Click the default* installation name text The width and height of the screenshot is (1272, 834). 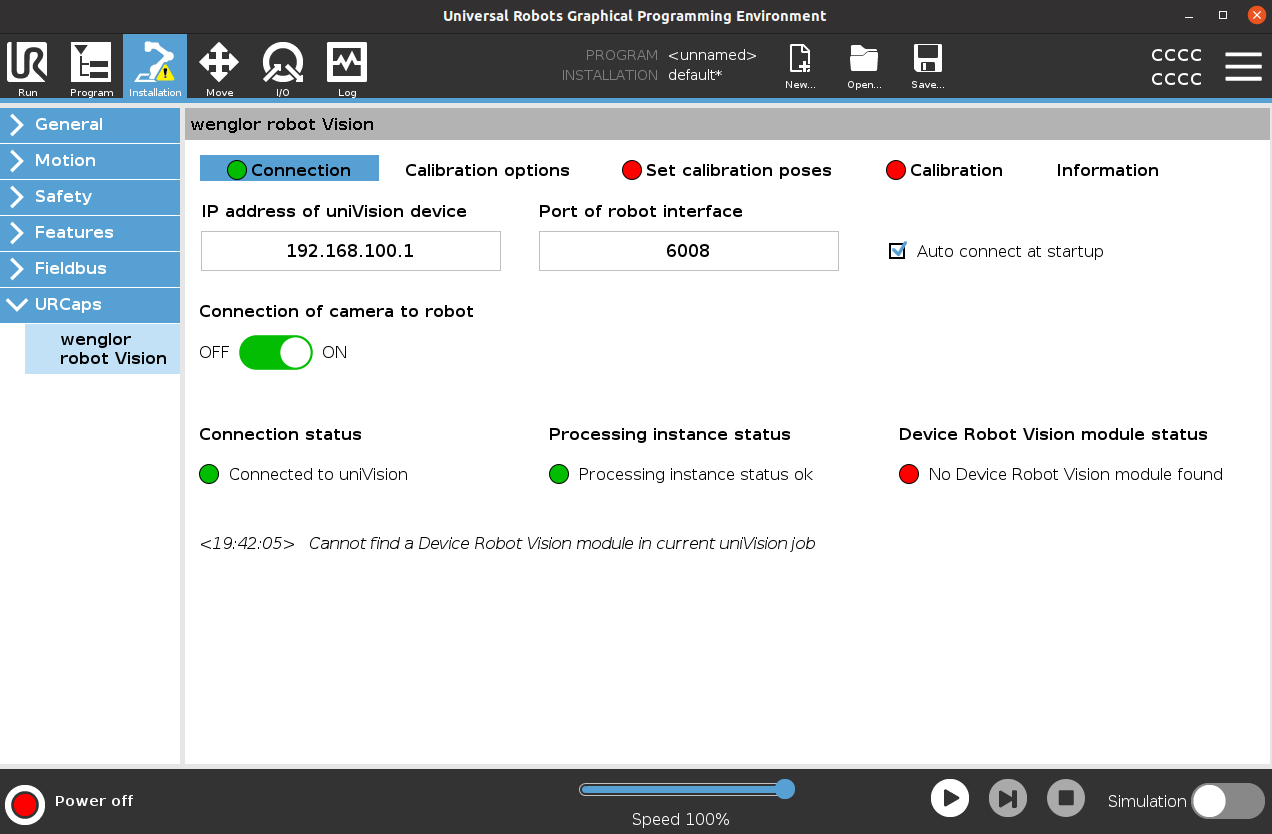click(695, 75)
